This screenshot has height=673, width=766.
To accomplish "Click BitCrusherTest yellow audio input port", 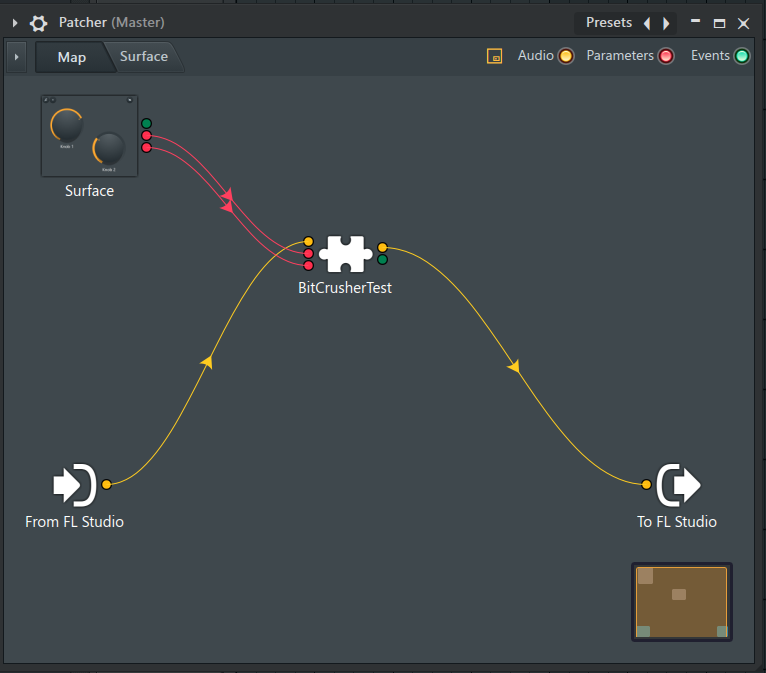I will tap(308, 242).
